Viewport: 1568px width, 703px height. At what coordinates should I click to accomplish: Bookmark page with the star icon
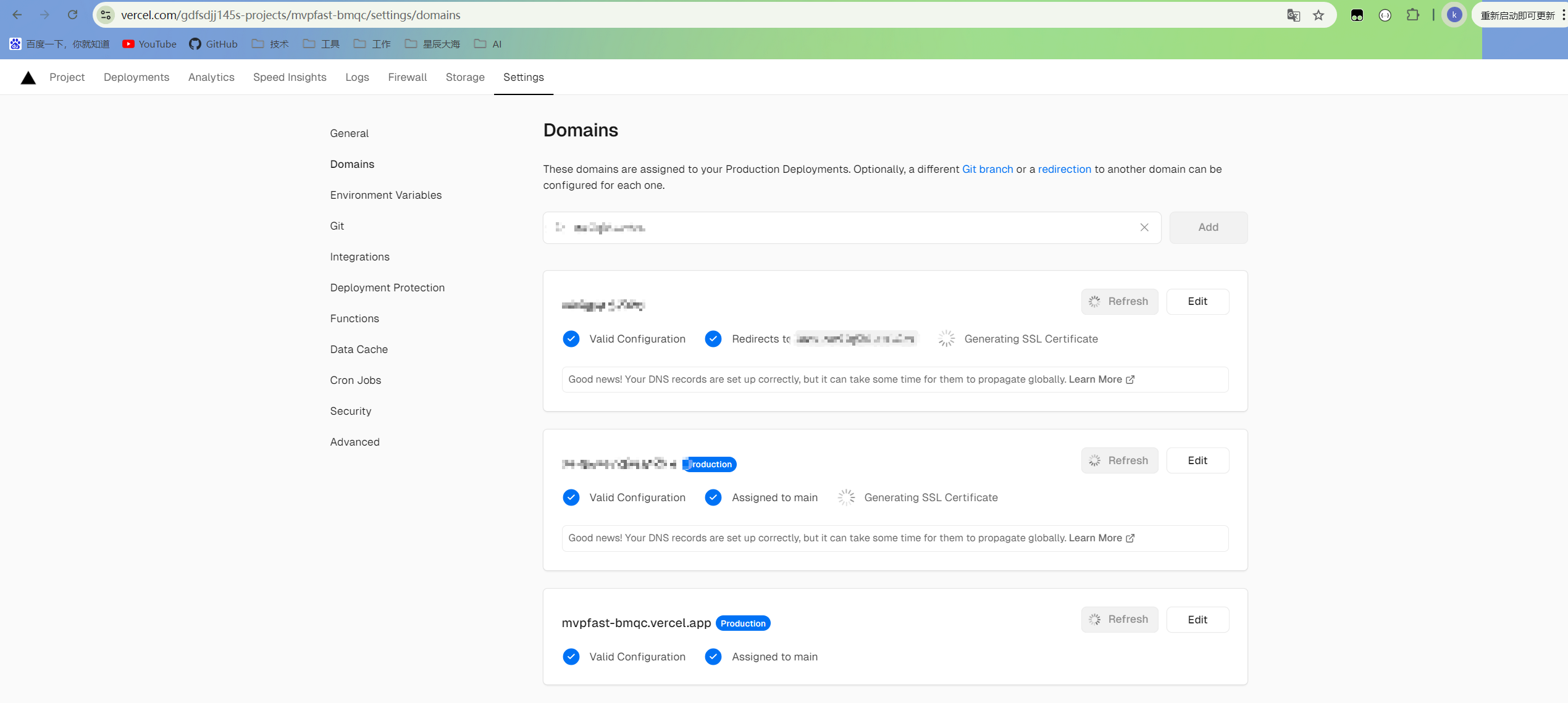[x=1319, y=15]
